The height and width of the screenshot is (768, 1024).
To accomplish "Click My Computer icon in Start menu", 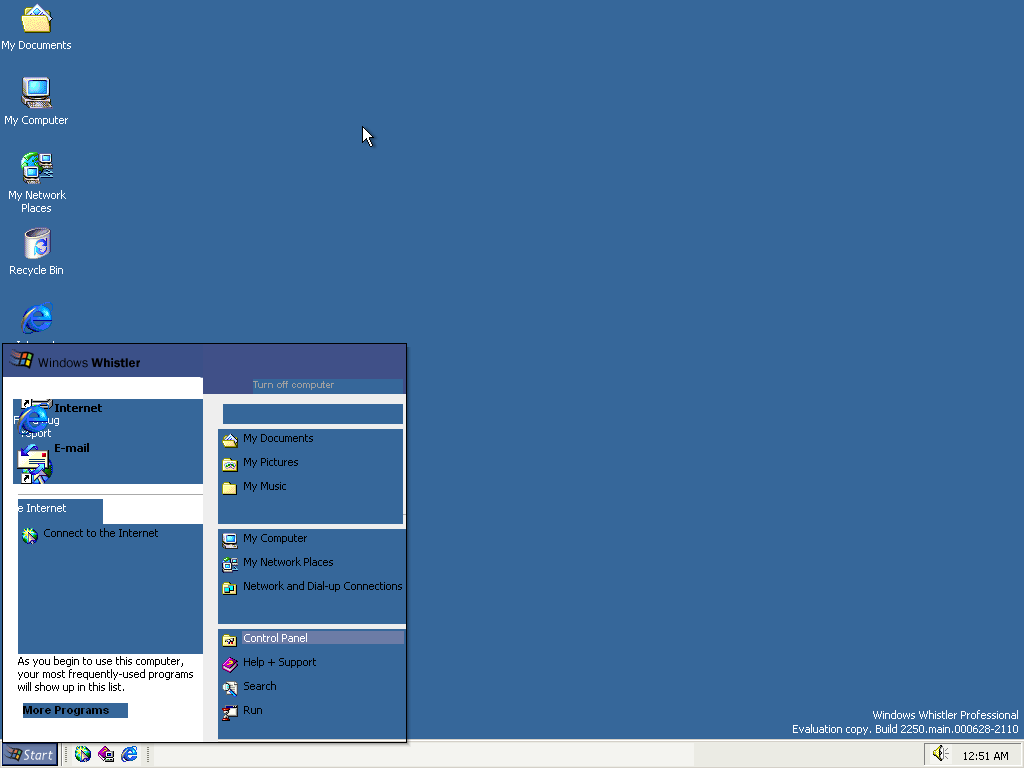I will point(230,540).
